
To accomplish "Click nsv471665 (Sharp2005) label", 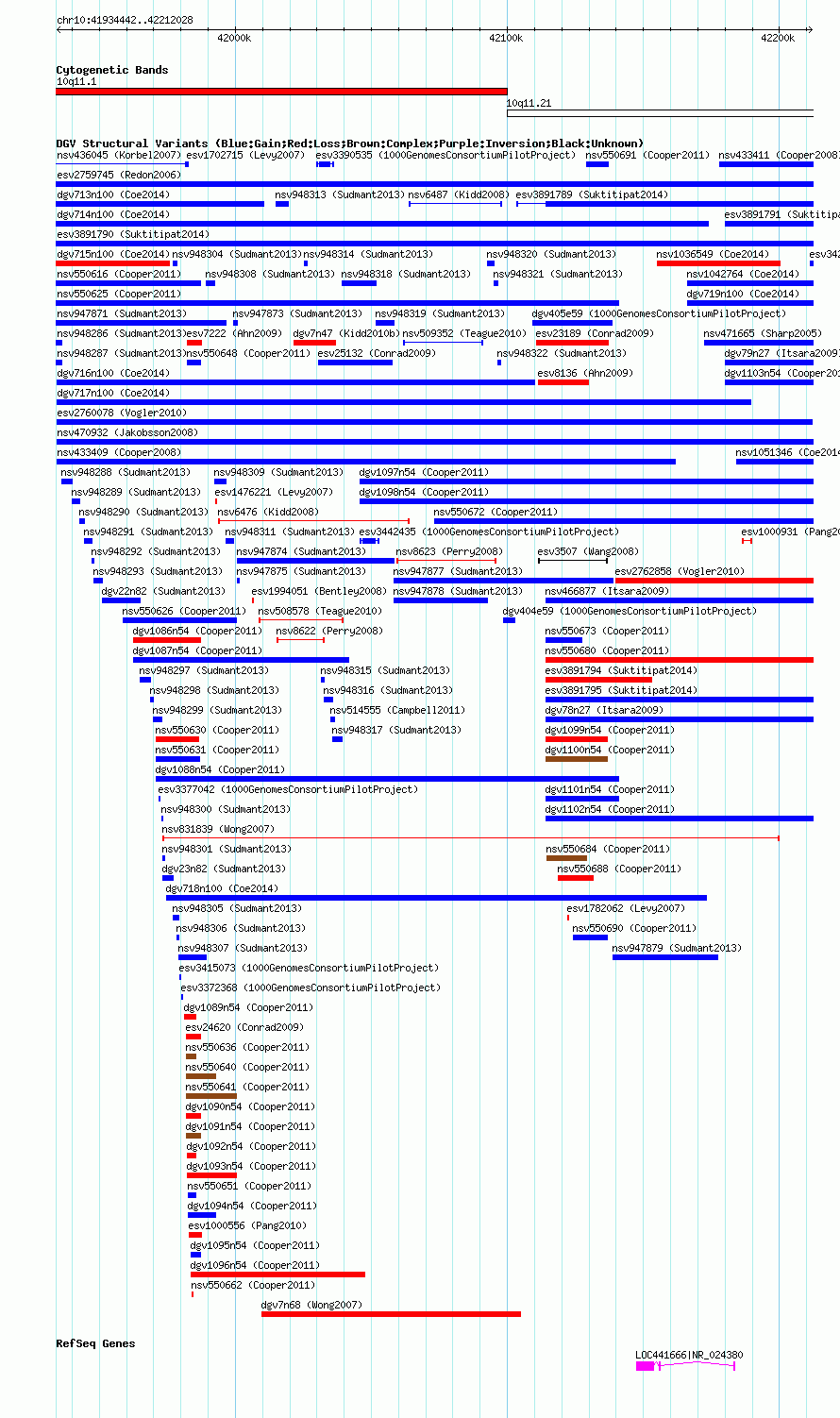I will (763, 333).
